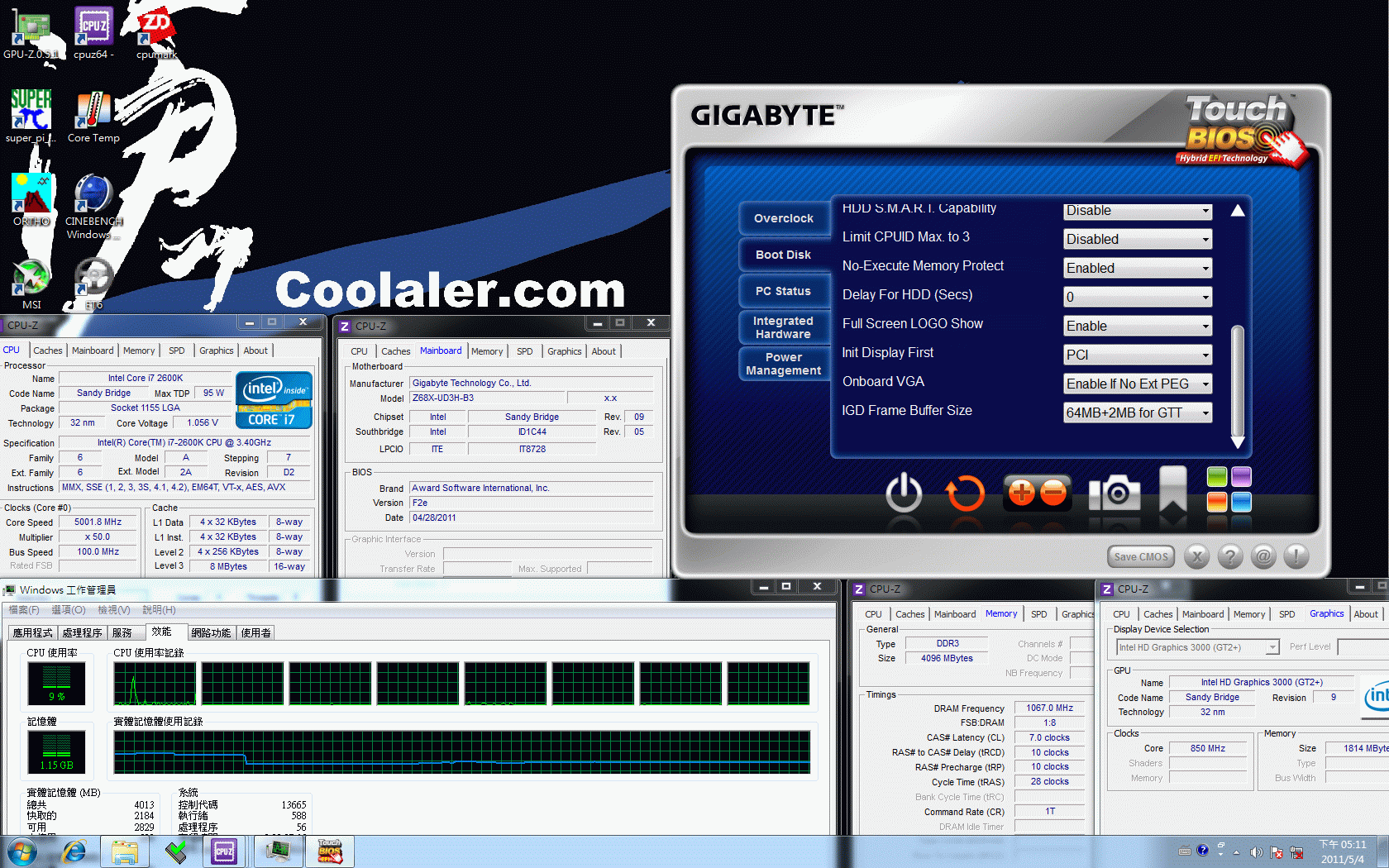This screenshot has width=1389, height=868.
Task: Switch to the 使用者 tab in Task Manager
Action: [256, 633]
